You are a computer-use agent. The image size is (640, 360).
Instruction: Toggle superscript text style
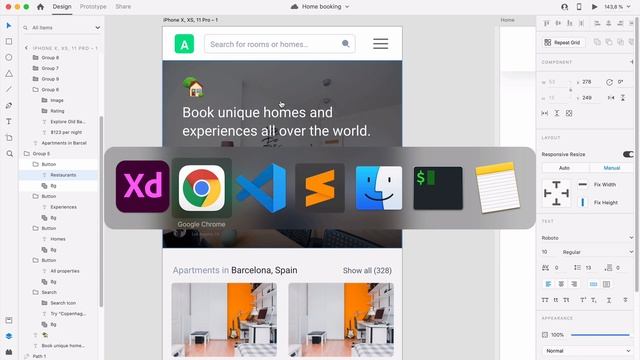click(582, 300)
